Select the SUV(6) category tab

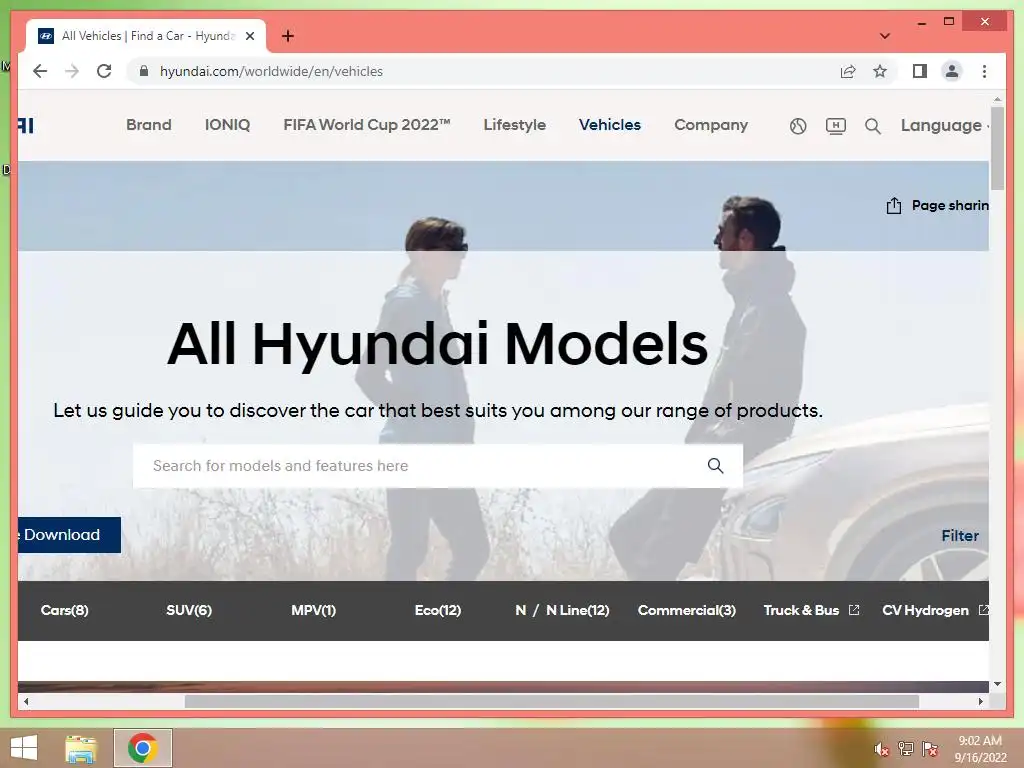pyautogui.click(x=189, y=610)
